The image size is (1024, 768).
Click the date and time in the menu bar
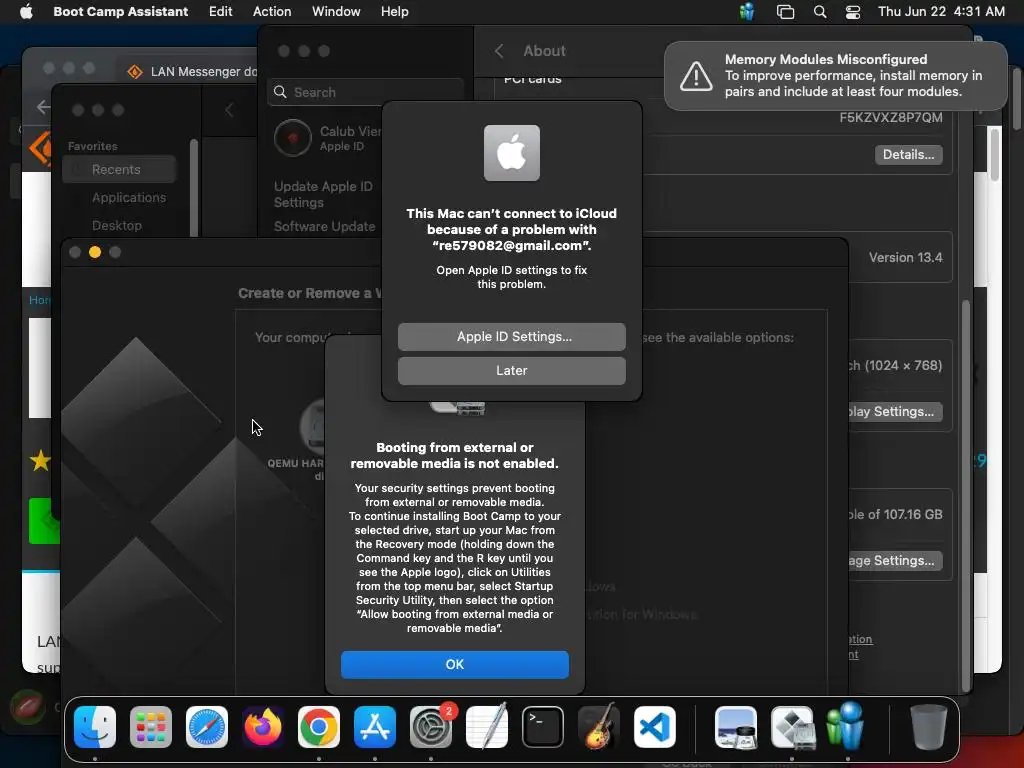pos(941,12)
